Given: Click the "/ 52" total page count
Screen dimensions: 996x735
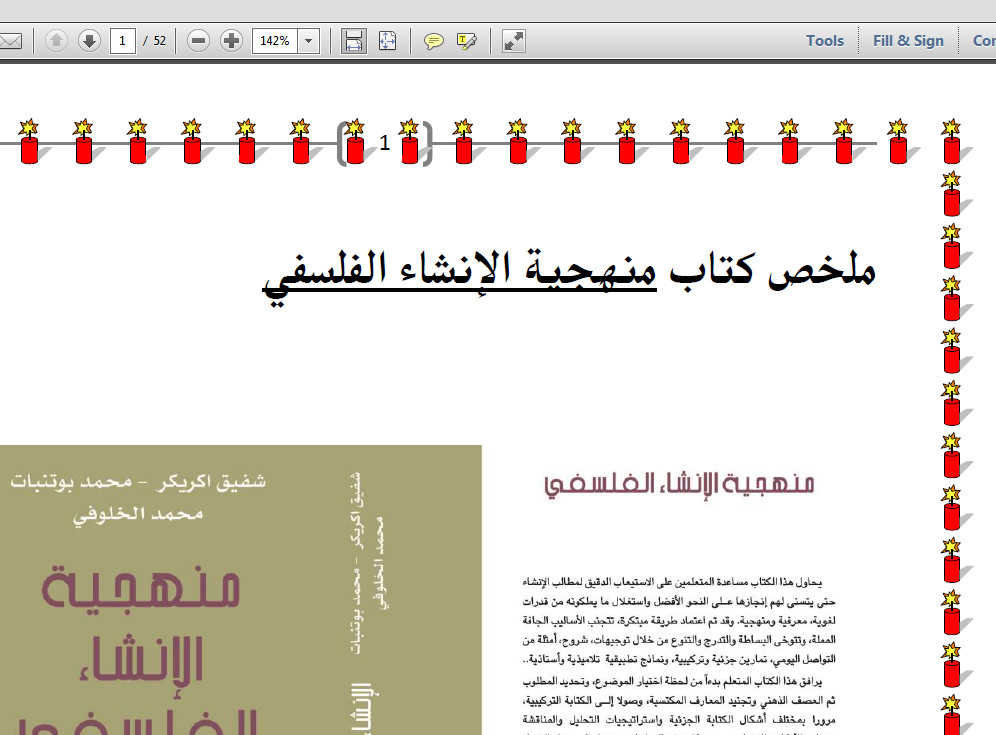Looking at the screenshot, I should click(154, 41).
